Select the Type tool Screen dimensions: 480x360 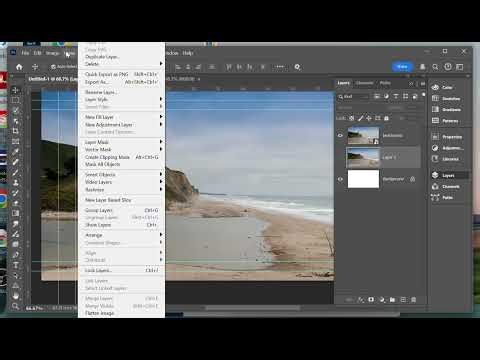point(15,265)
